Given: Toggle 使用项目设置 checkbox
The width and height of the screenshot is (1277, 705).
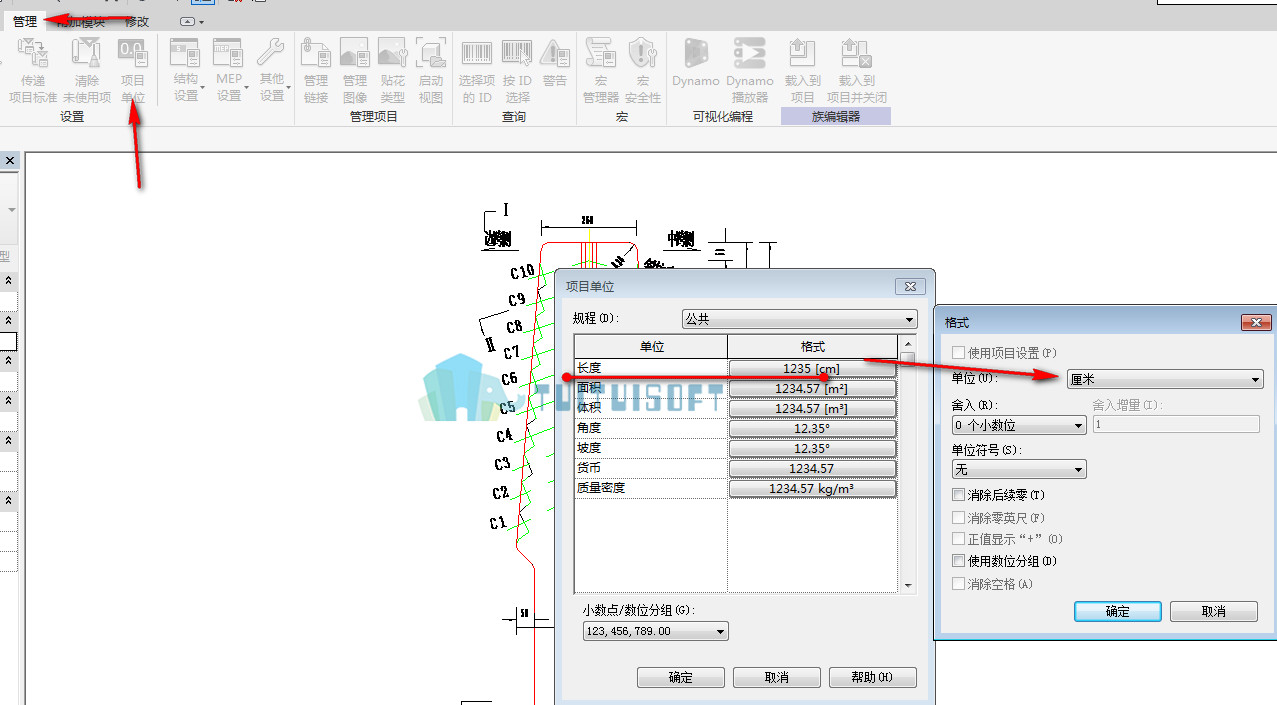Looking at the screenshot, I should [959, 353].
